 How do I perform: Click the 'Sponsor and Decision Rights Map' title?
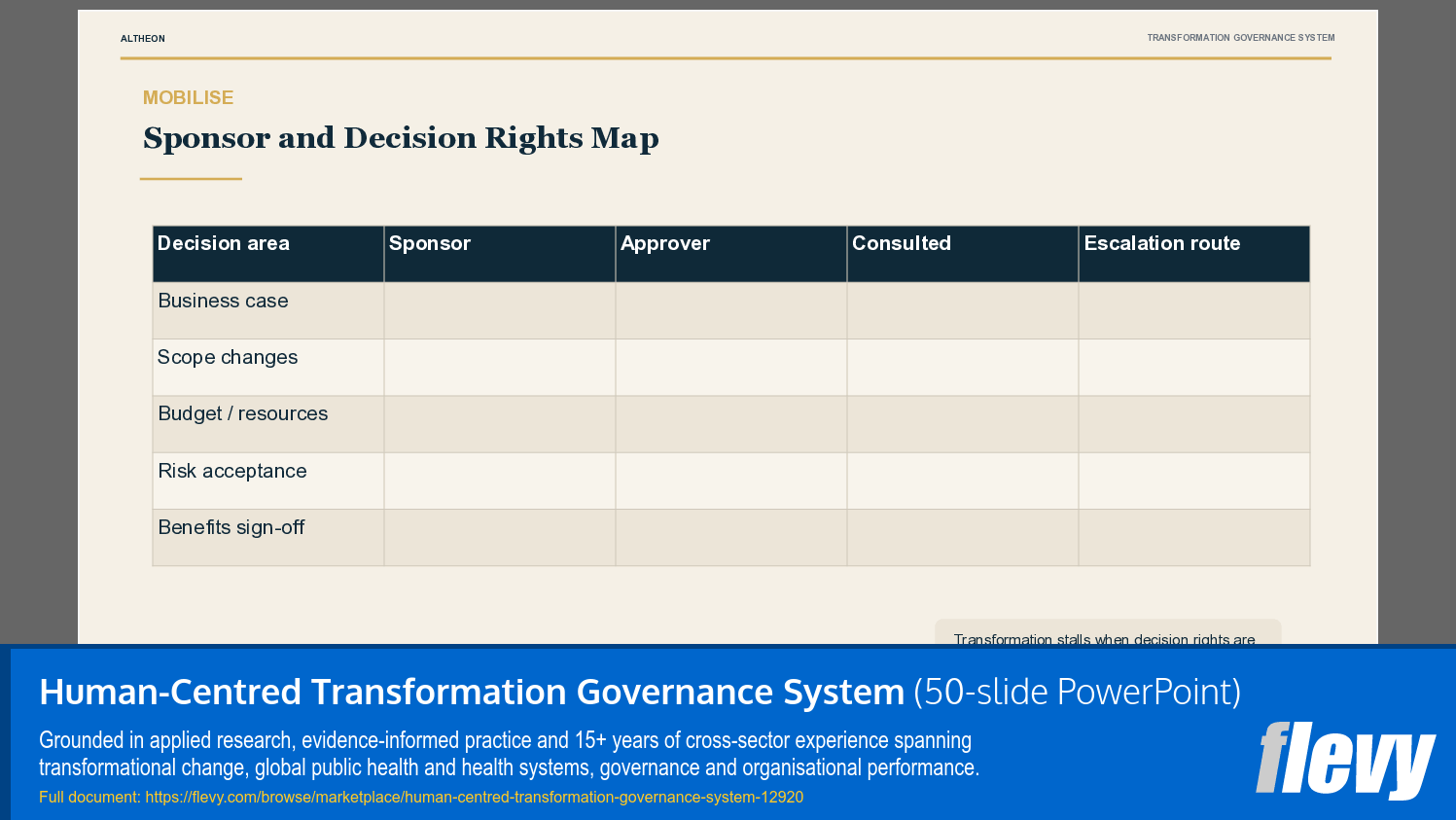tap(401, 138)
